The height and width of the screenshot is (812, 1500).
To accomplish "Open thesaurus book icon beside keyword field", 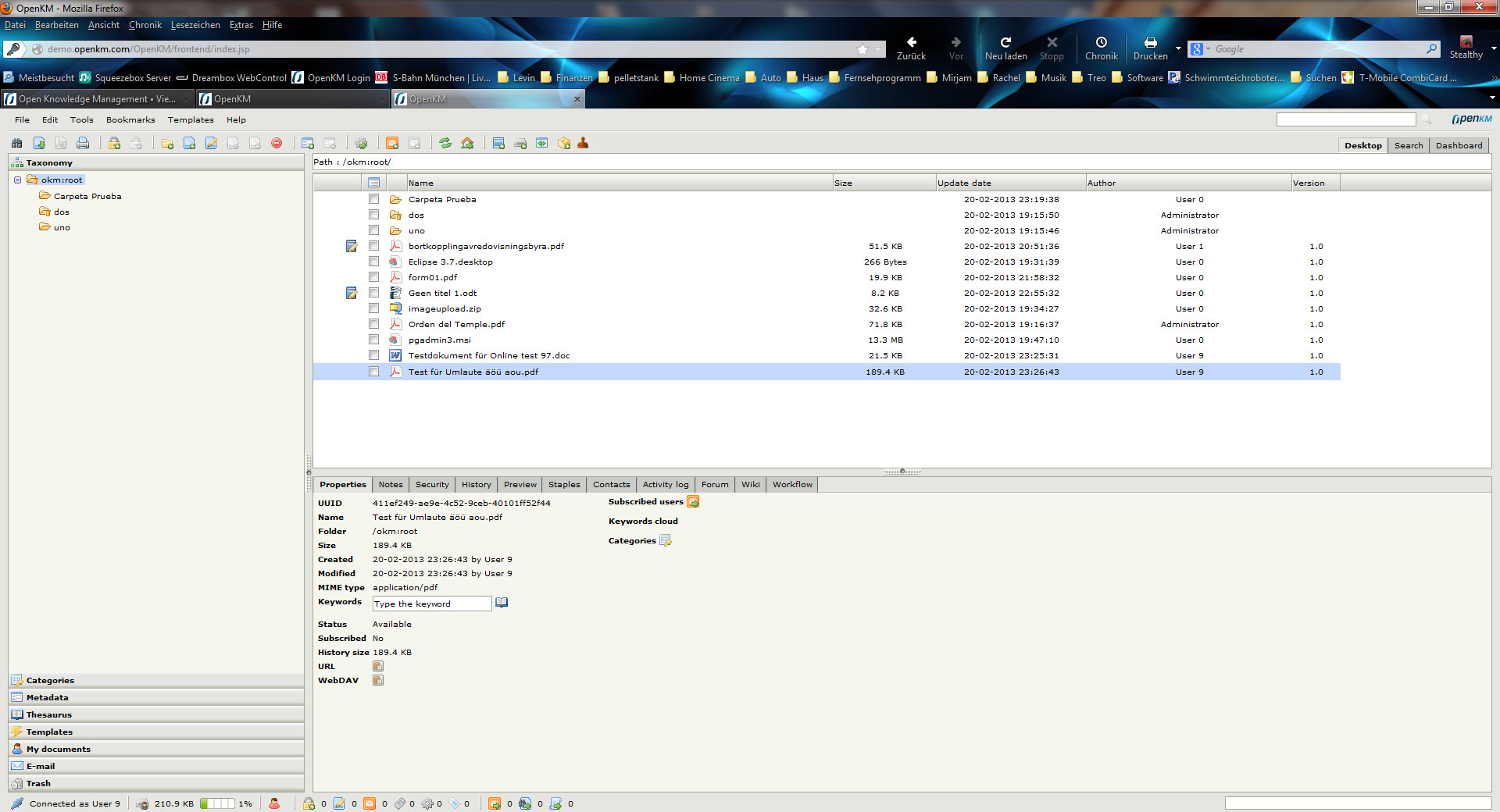I will click(502, 602).
